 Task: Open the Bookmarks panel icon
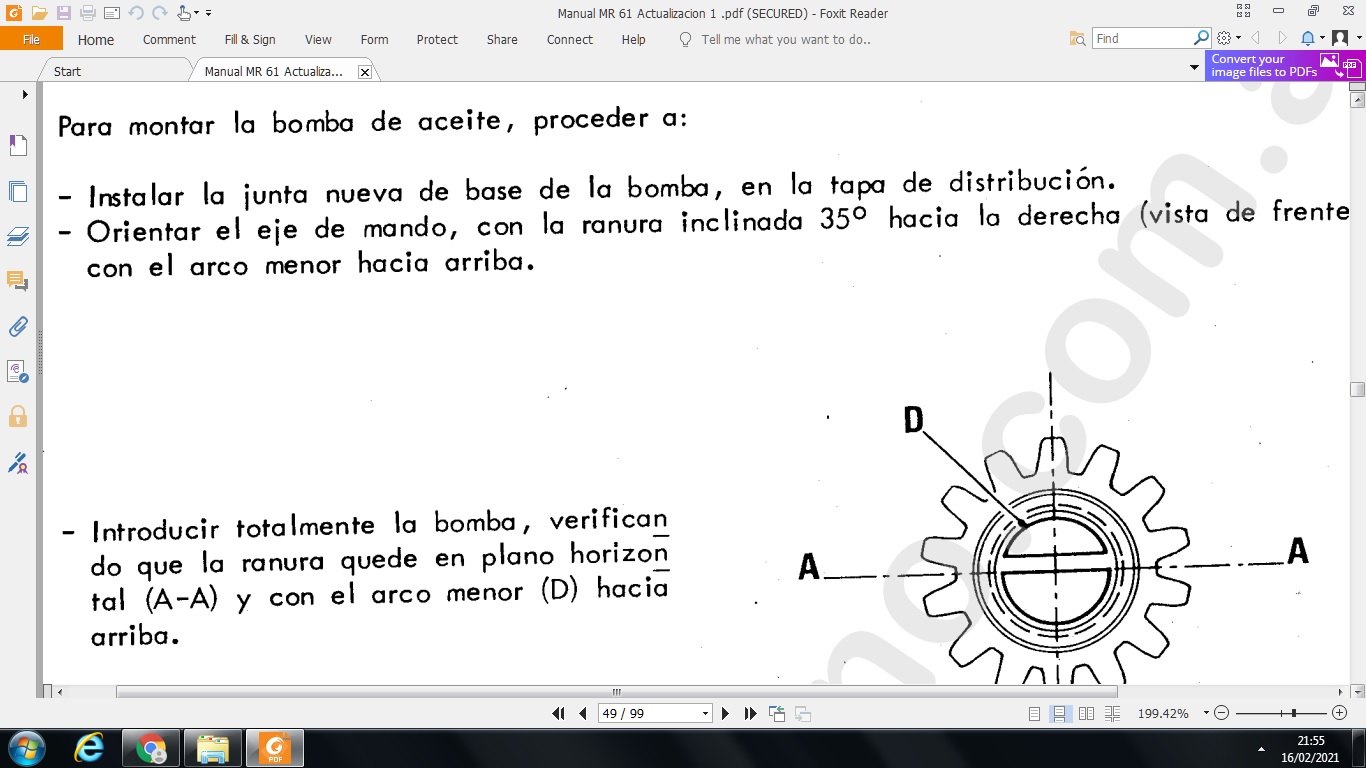[x=18, y=146]
